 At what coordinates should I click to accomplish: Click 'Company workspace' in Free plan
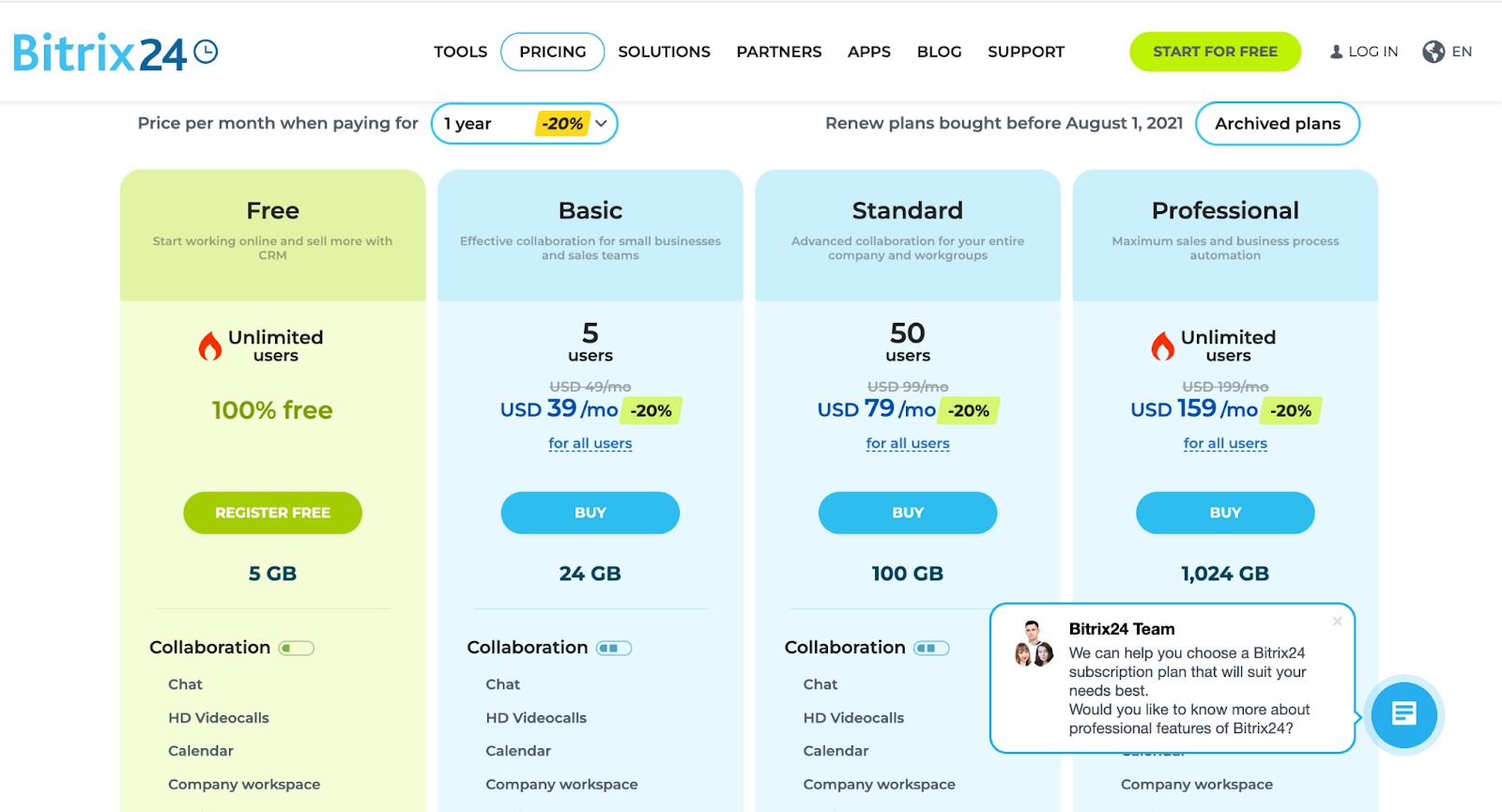(244, 785)
